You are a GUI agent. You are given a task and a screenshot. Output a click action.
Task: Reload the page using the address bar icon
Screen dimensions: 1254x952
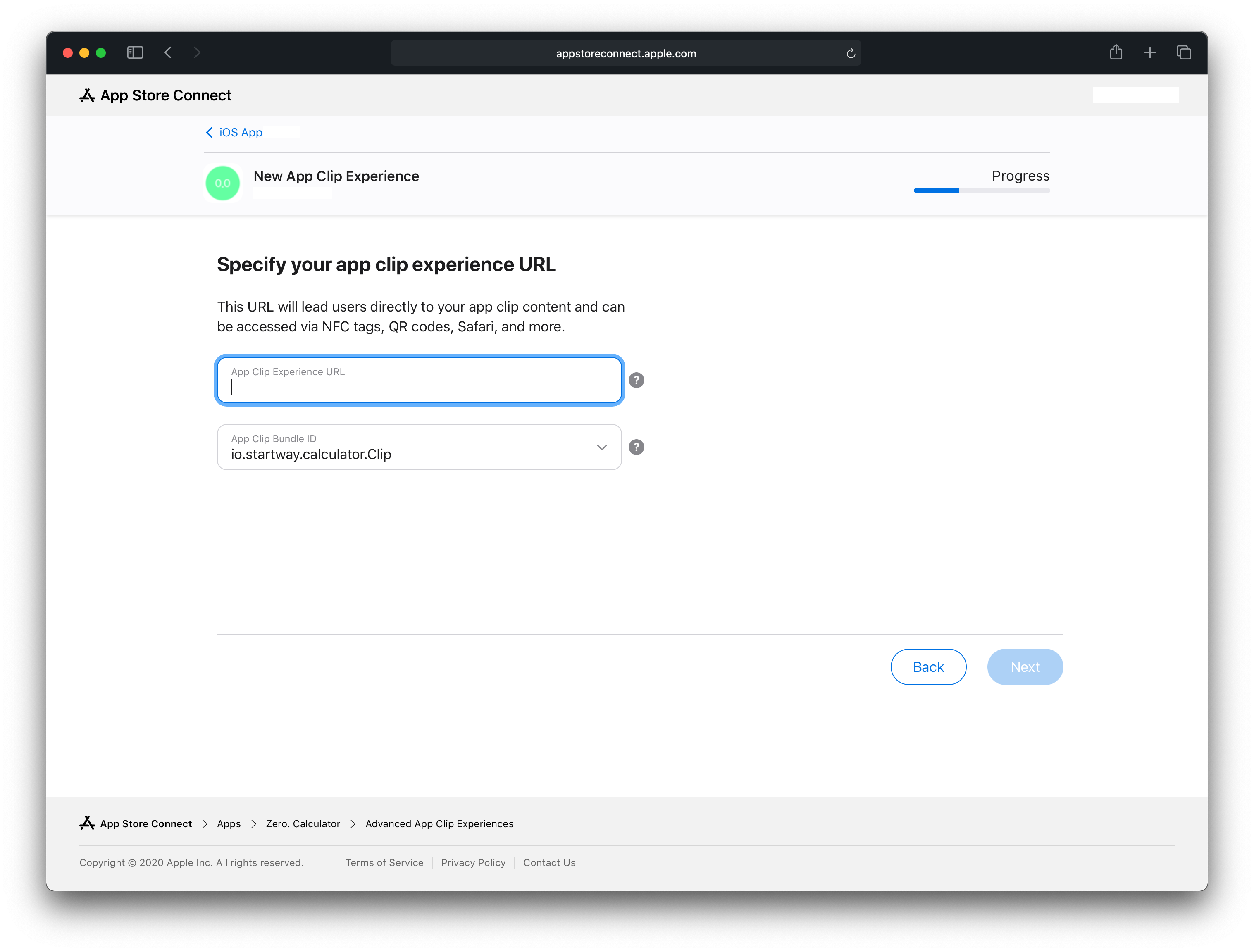(x=850, y=53)
